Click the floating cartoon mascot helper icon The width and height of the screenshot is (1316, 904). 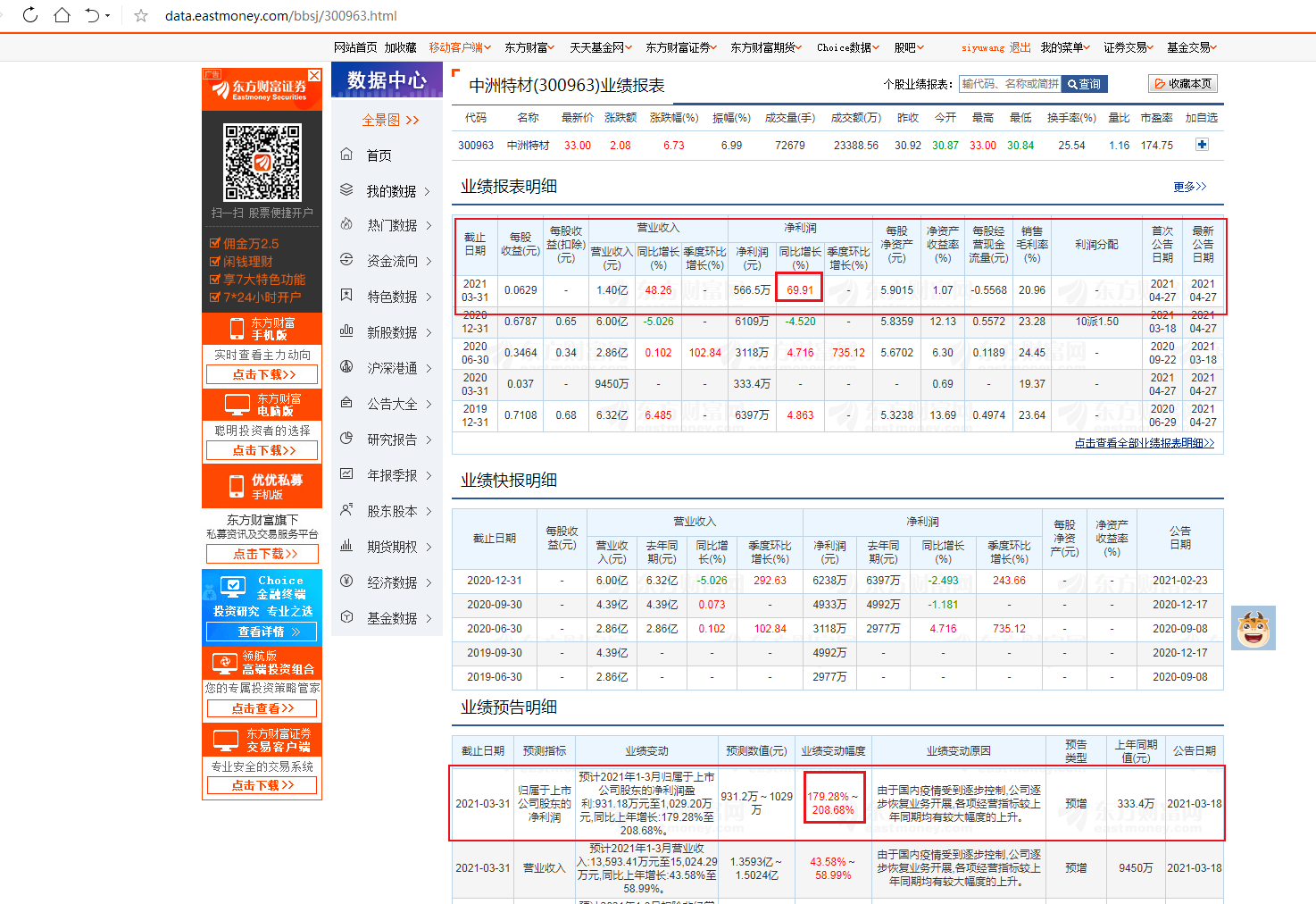[1254, 628]
